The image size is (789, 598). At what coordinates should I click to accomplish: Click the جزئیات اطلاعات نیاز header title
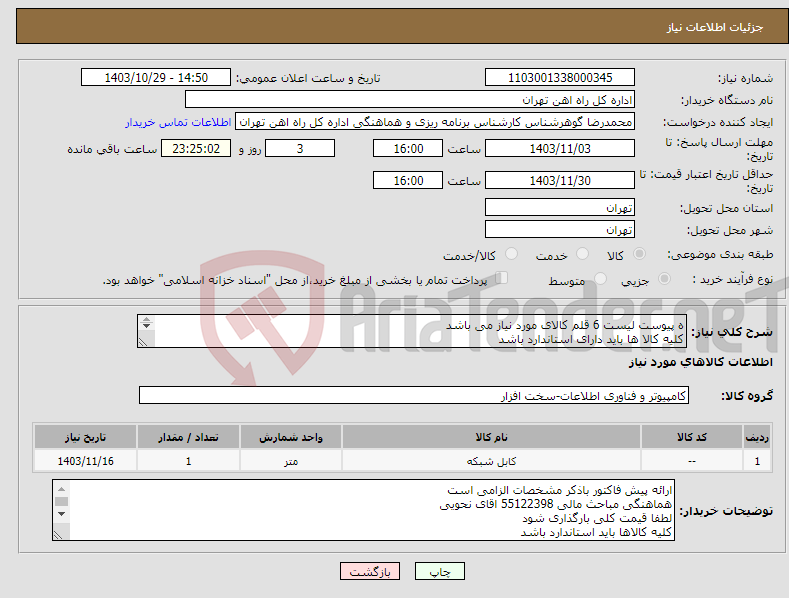(715, 27)
